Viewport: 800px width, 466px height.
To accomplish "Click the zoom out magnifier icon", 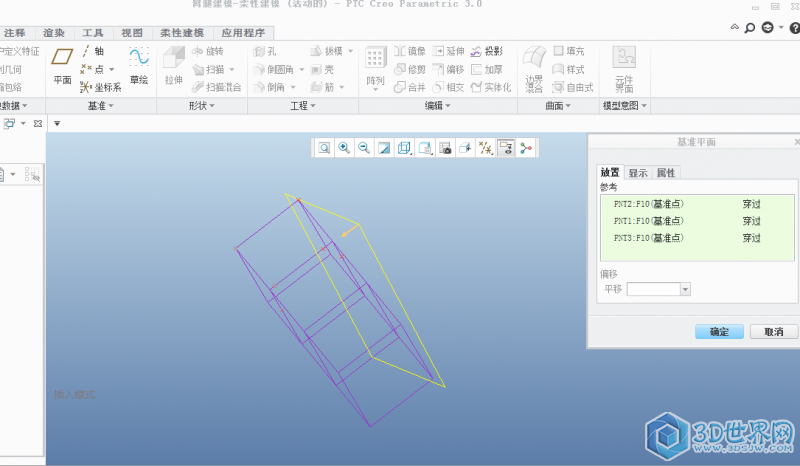I will [364, 148].
